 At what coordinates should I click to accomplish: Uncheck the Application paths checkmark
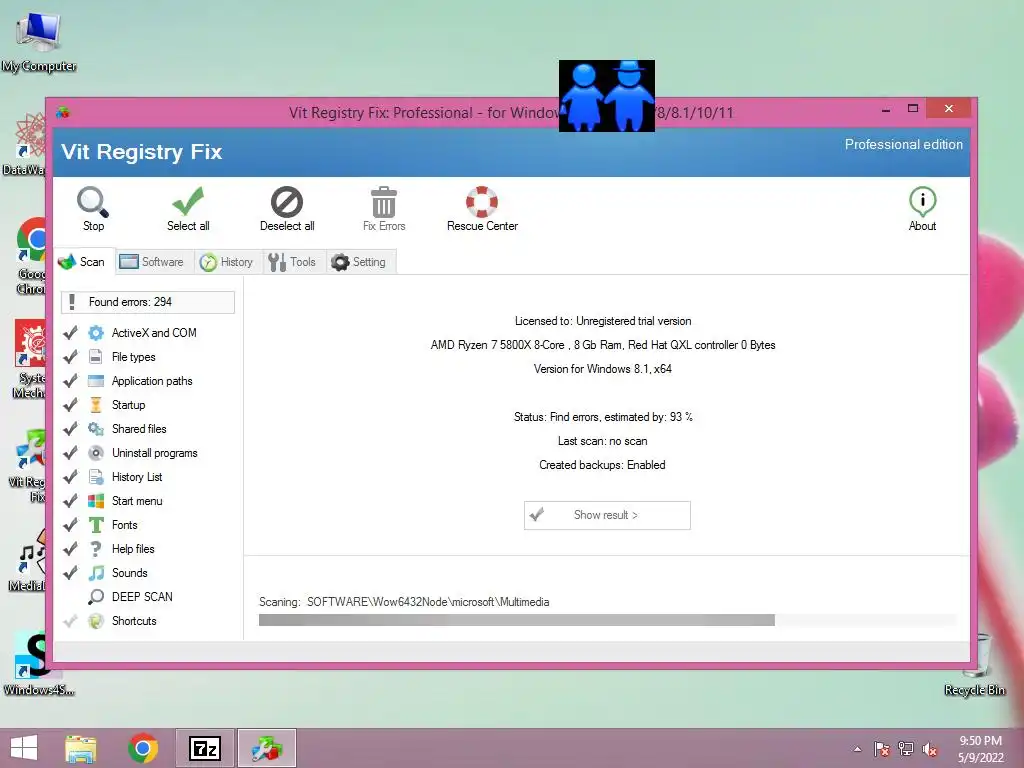pyautogui.click(x=70, y=381)
